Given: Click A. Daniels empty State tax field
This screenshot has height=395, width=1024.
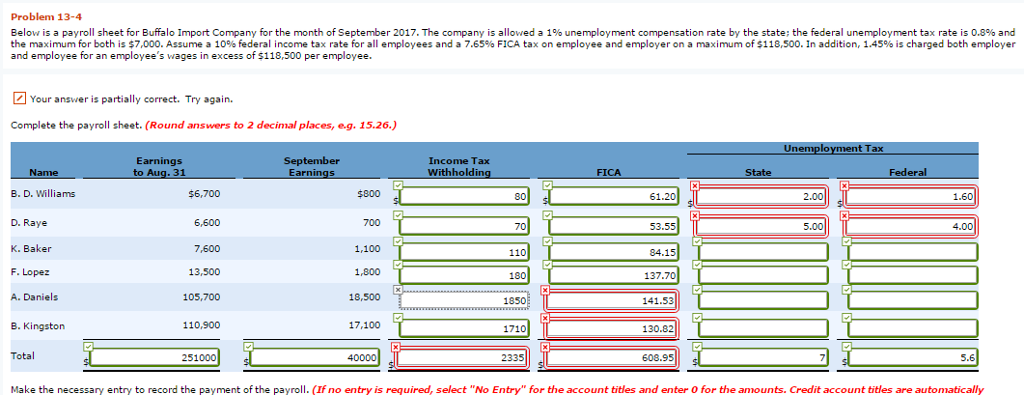Looking at the screenshot, I should (x=763, y=300).
